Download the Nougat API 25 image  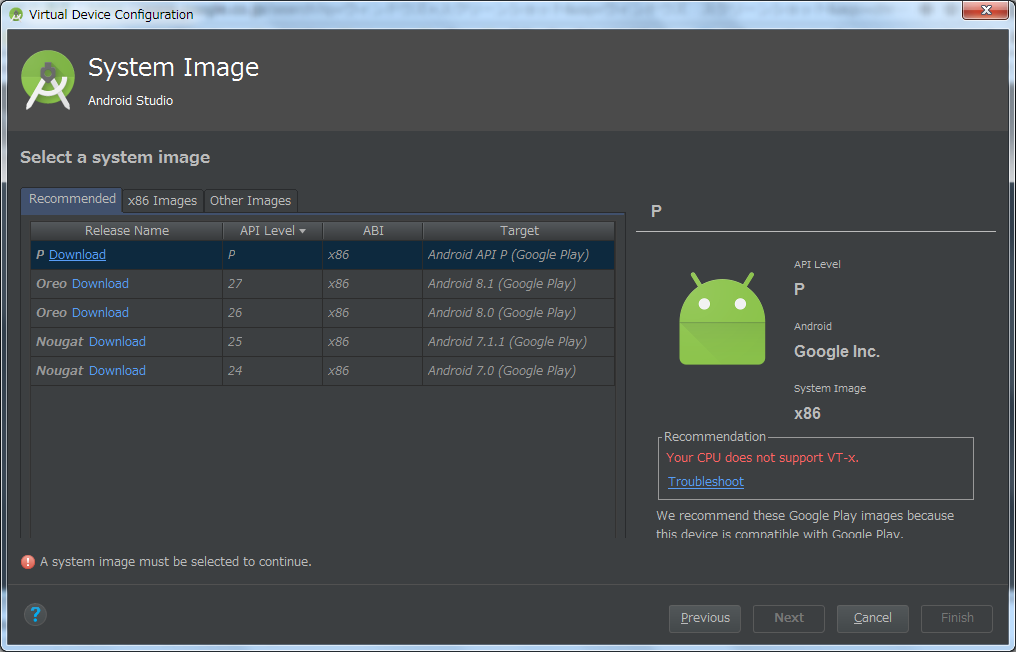pyautogui.click(x=117, y=342)
